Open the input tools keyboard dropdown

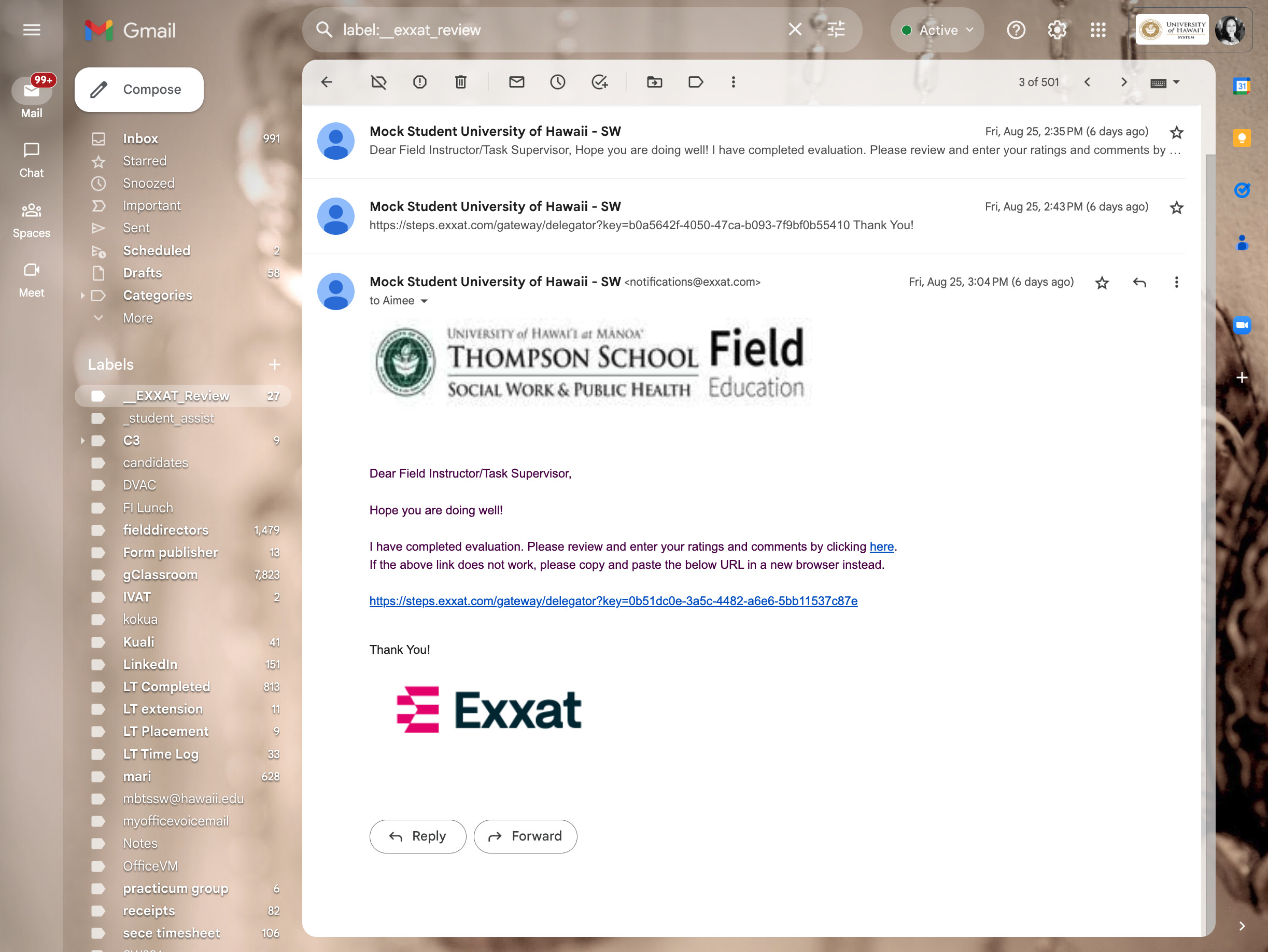(x=1164, y=82)
